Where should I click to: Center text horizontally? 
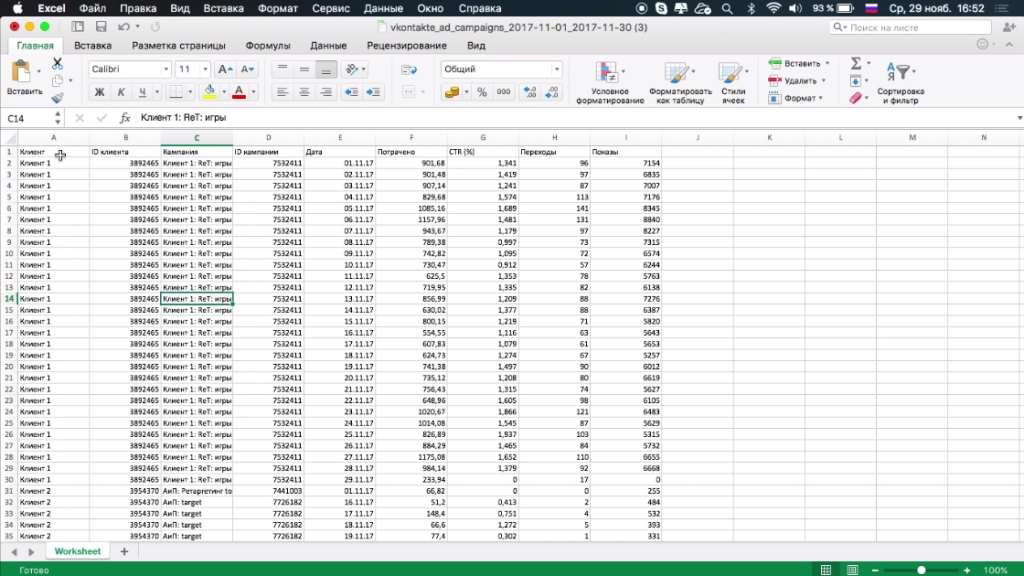(x=304, y=92)
